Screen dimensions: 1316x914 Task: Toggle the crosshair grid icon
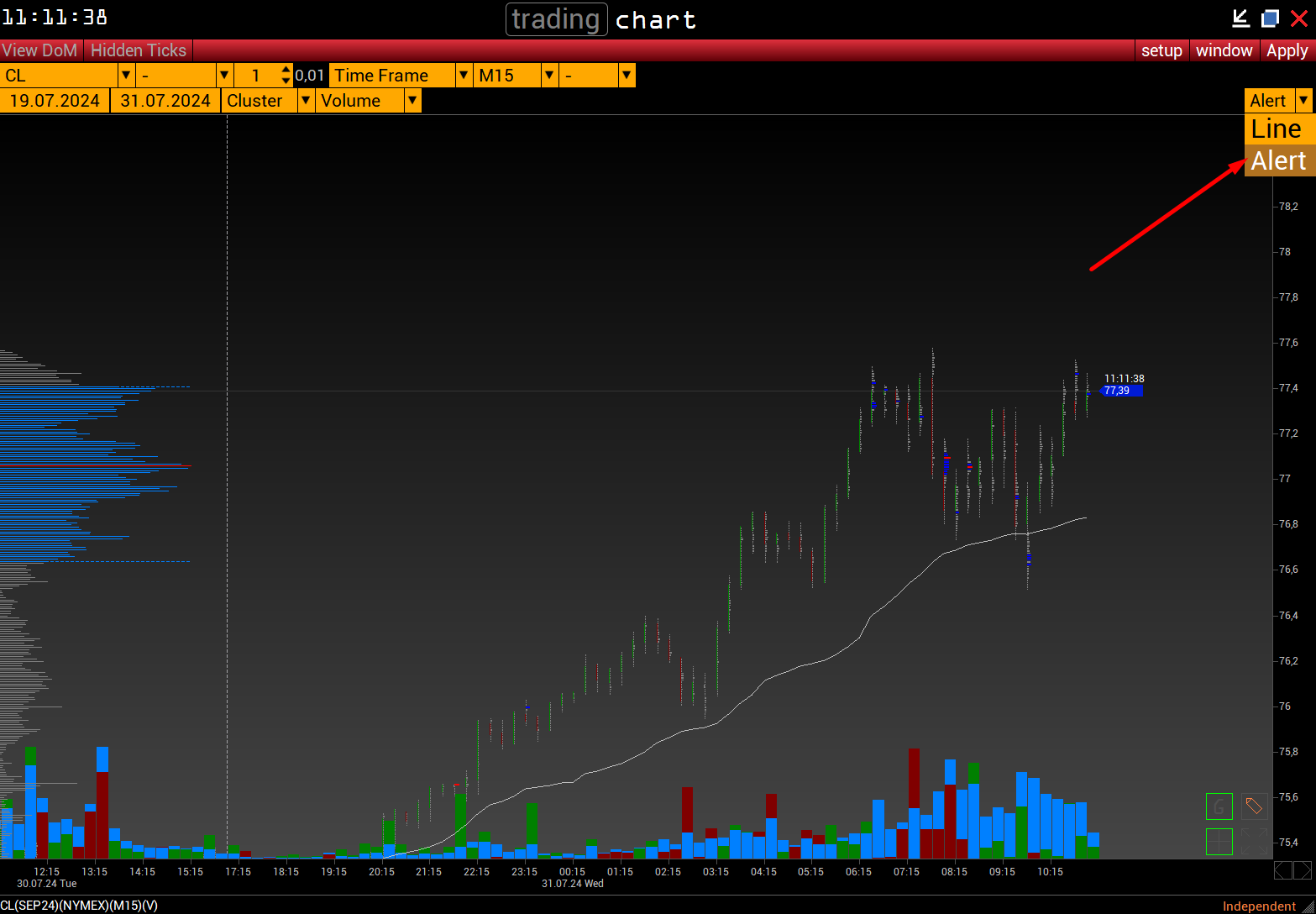pos(1219,841)
